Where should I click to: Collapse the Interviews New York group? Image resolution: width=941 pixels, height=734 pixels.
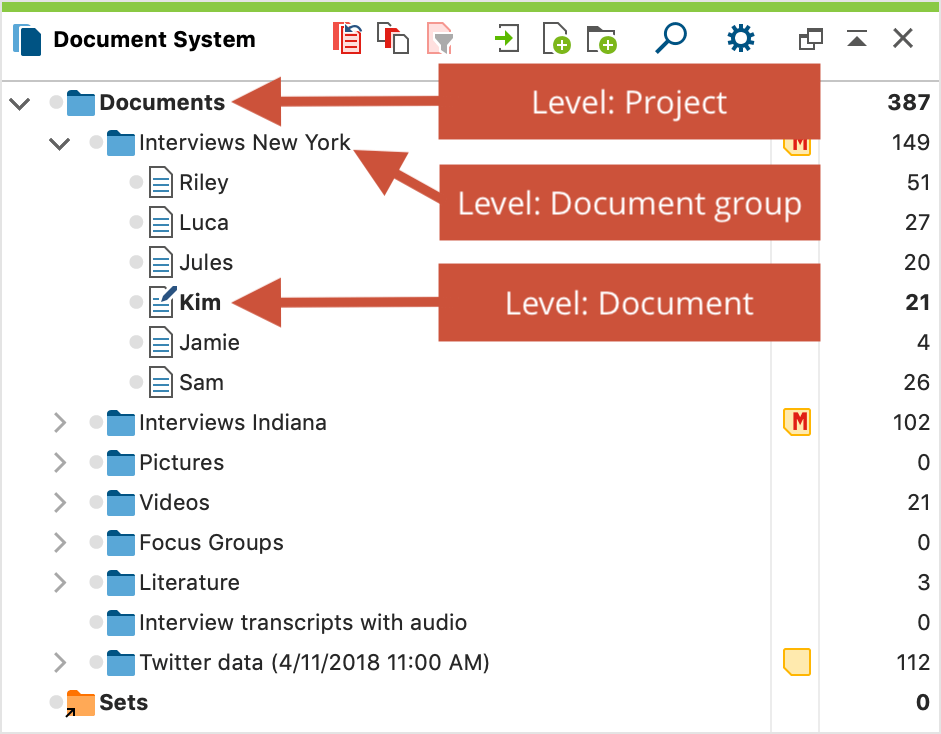[x=59, y=143]
